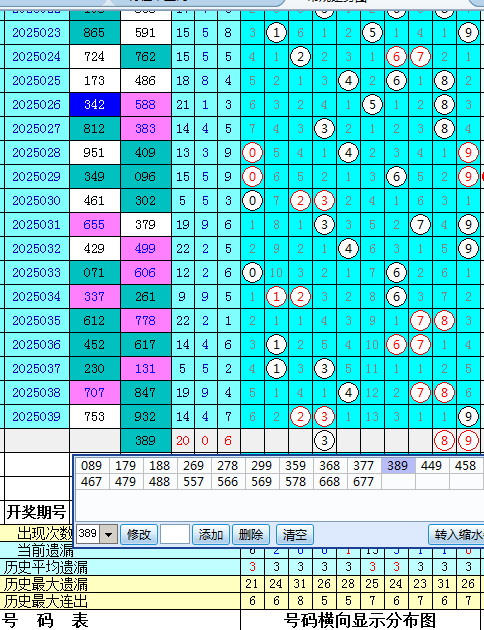Click the 转入缩水 button

click(457, 534)
